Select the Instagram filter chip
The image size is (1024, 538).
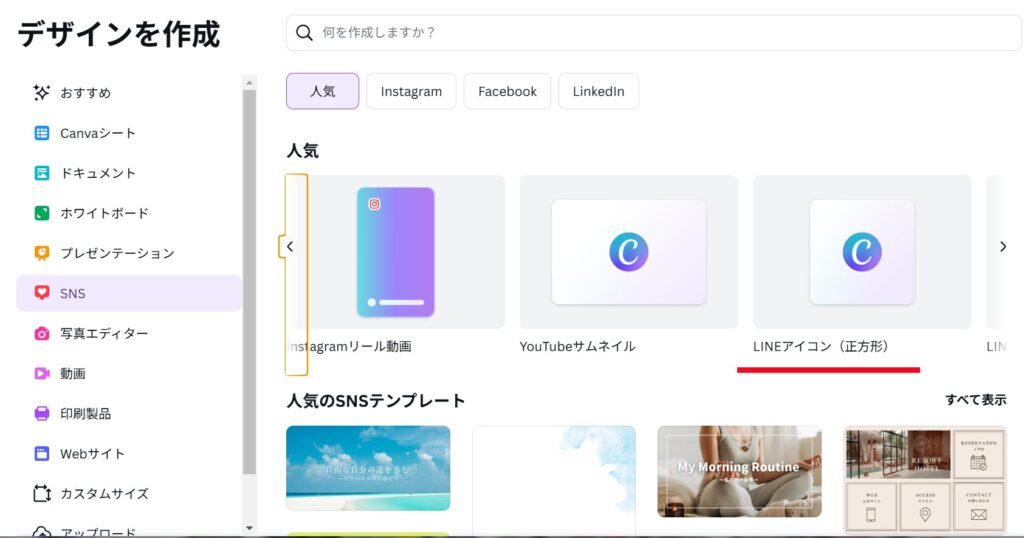pyautogui.click(x=411, y=91)
